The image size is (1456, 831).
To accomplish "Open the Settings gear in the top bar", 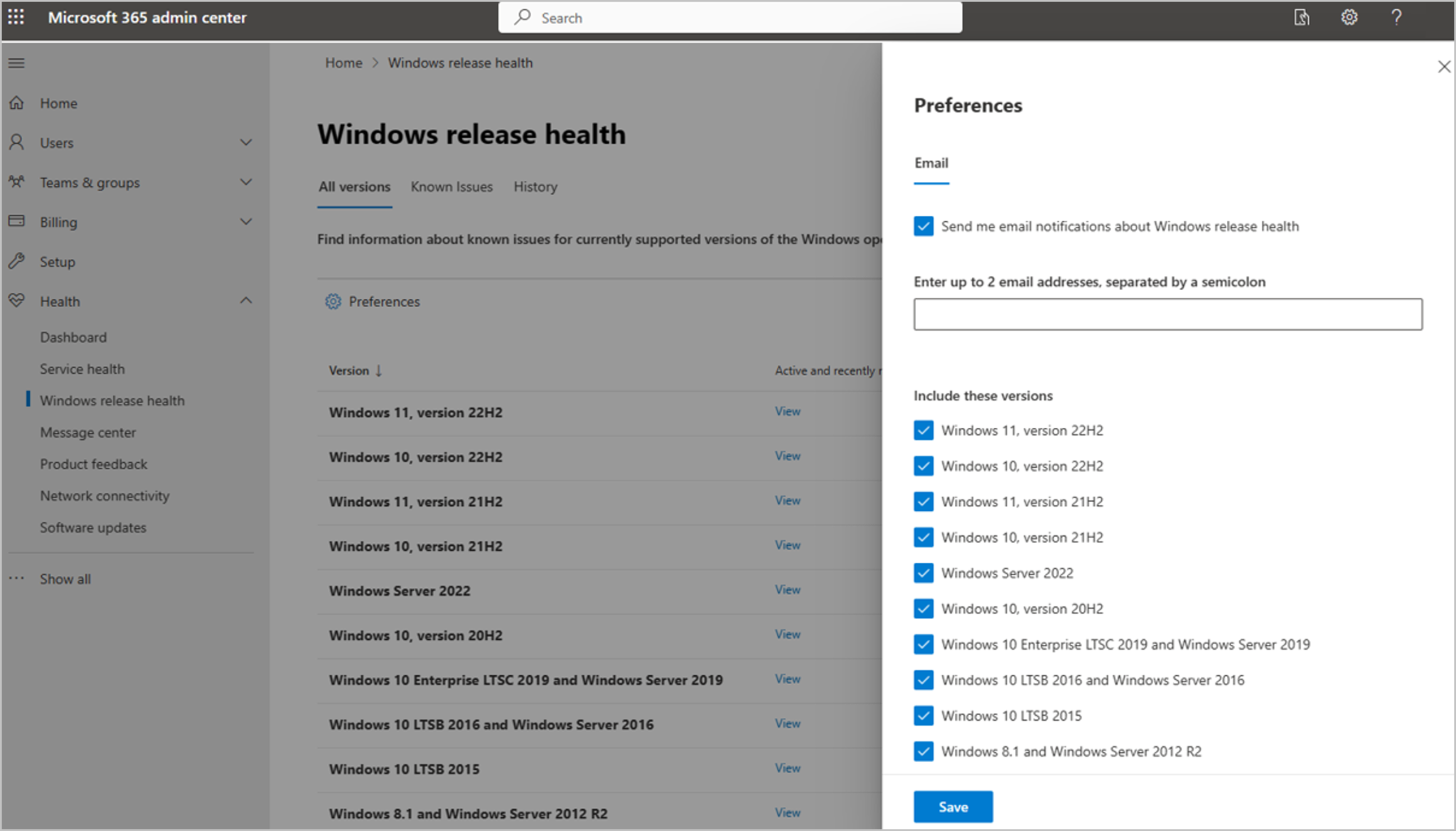I will pos(1349,17).
